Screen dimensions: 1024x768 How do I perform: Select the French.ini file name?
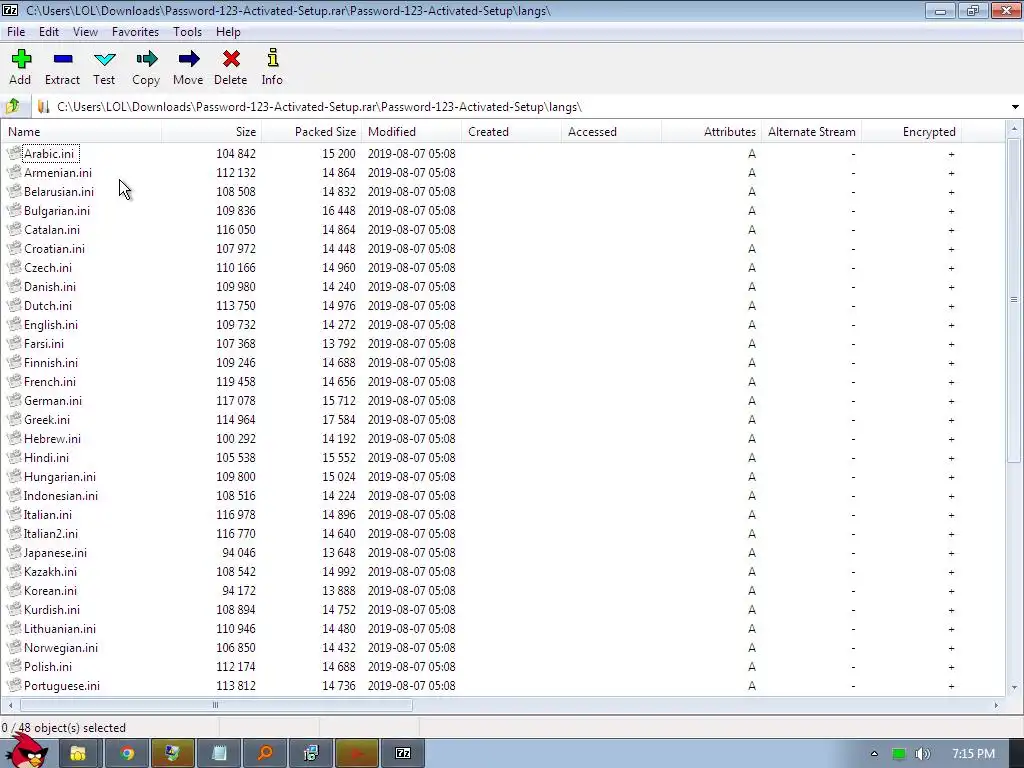tap(50, 381)
